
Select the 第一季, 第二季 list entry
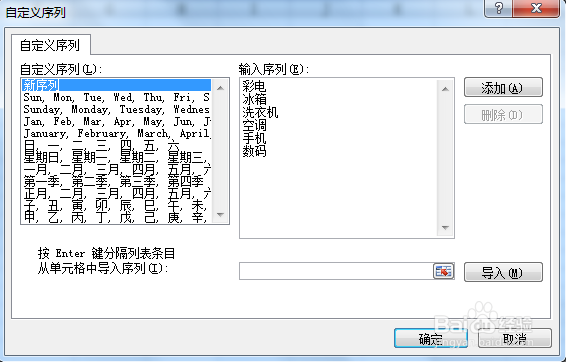[x=116, y=181]
